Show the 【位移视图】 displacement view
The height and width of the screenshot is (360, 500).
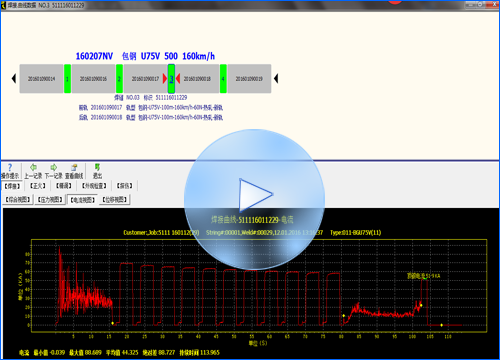115,200
